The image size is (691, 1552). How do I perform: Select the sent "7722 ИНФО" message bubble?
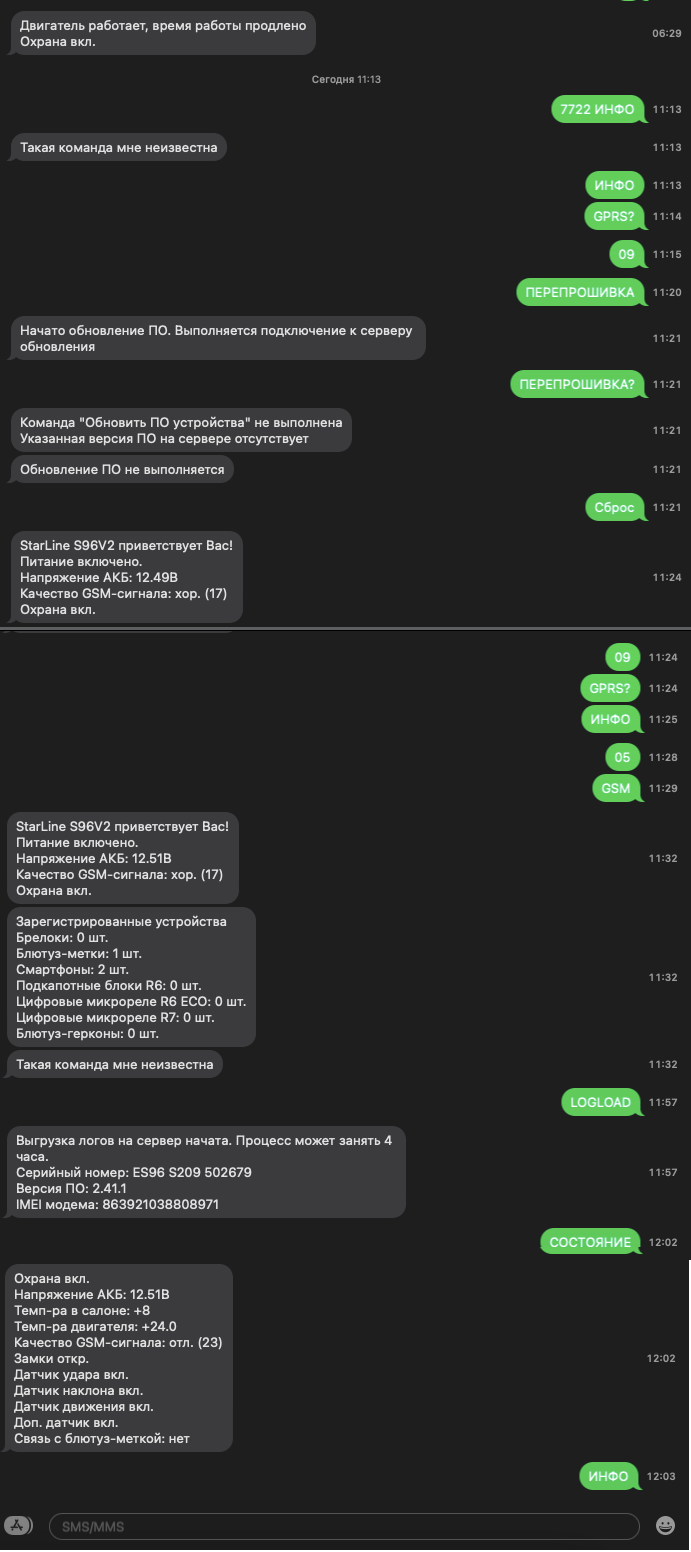(597, 109)
